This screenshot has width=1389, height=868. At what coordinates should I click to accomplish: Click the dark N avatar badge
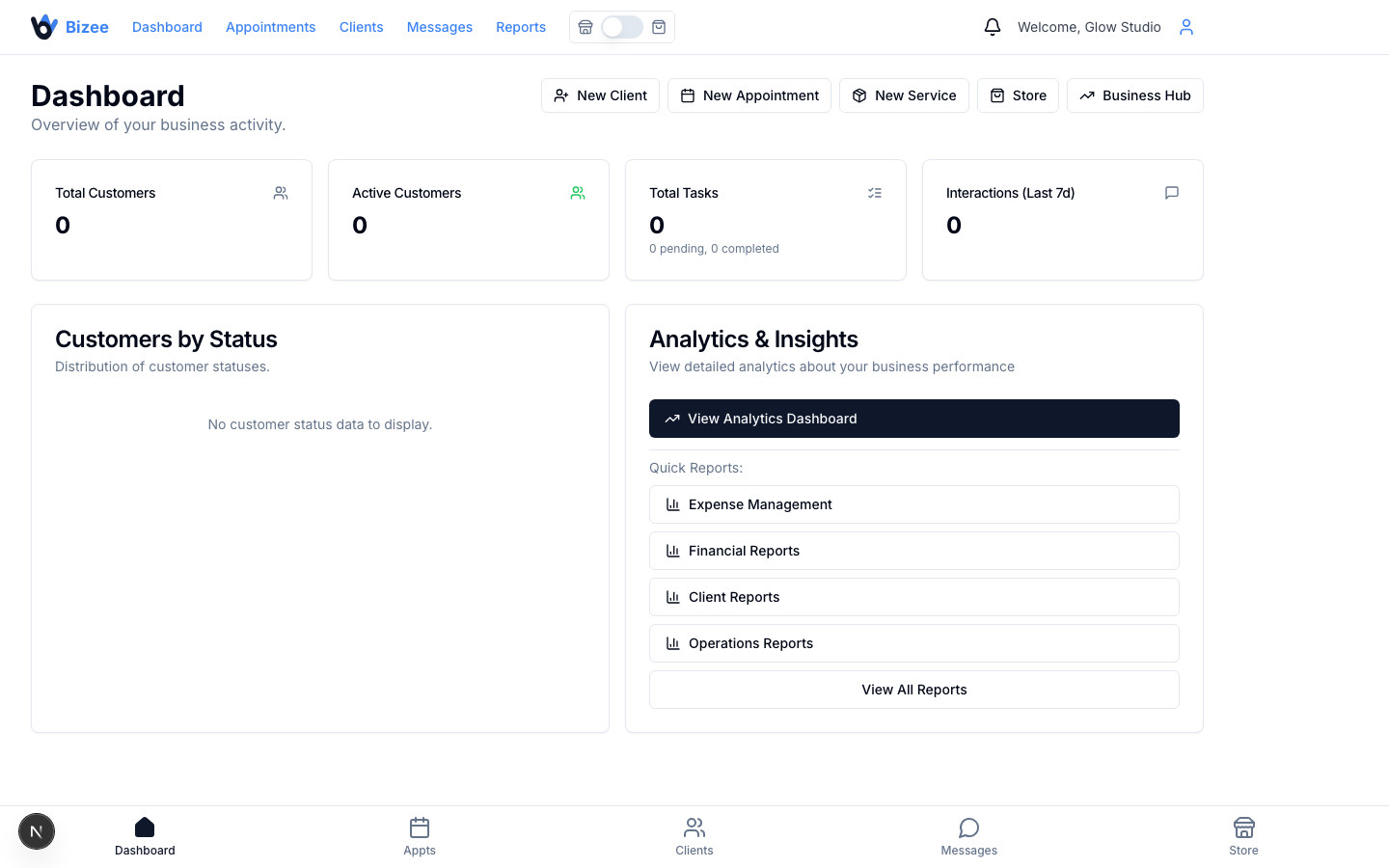(x=37, y=831)
